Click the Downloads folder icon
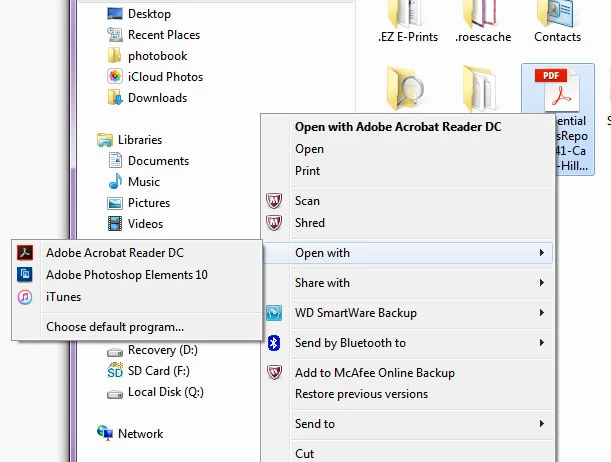Image resolution: width=611 pixels, height=462 pixels. point(115,97)
